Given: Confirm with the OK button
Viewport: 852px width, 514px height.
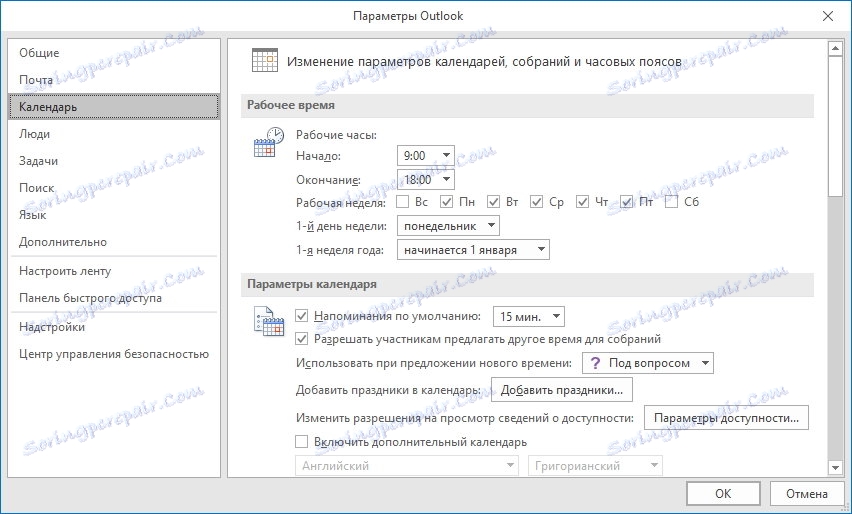Looking at the screenshot, I should (x=723, y=493).
